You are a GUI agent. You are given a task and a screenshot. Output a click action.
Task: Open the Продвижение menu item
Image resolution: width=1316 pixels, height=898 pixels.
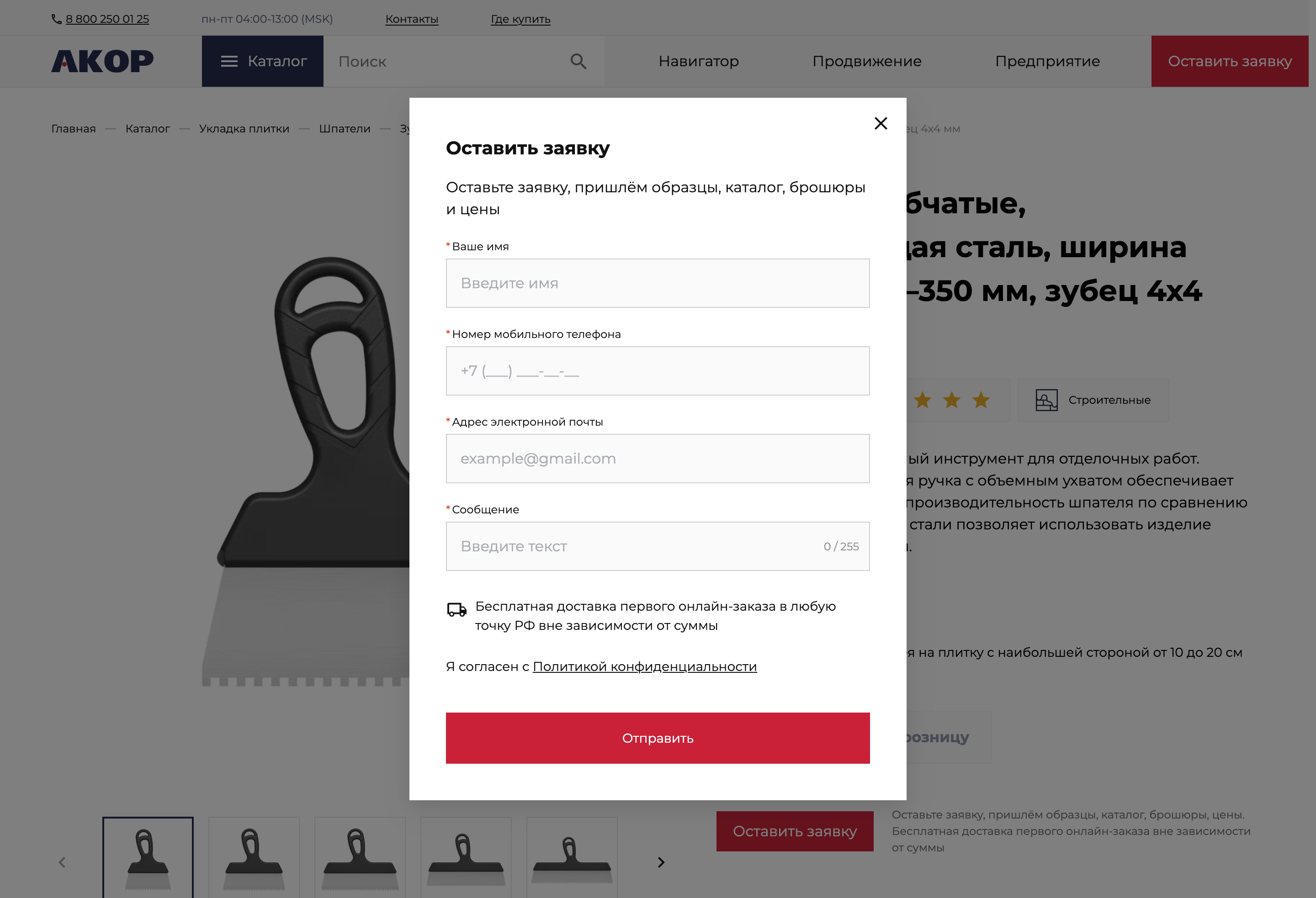866,61
